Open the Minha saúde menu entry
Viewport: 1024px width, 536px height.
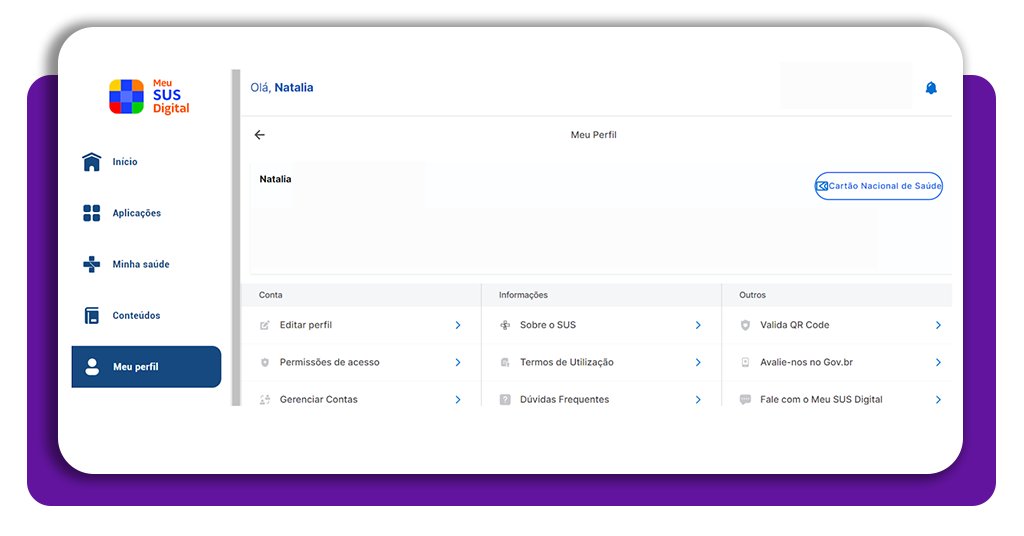pos(140,264)
